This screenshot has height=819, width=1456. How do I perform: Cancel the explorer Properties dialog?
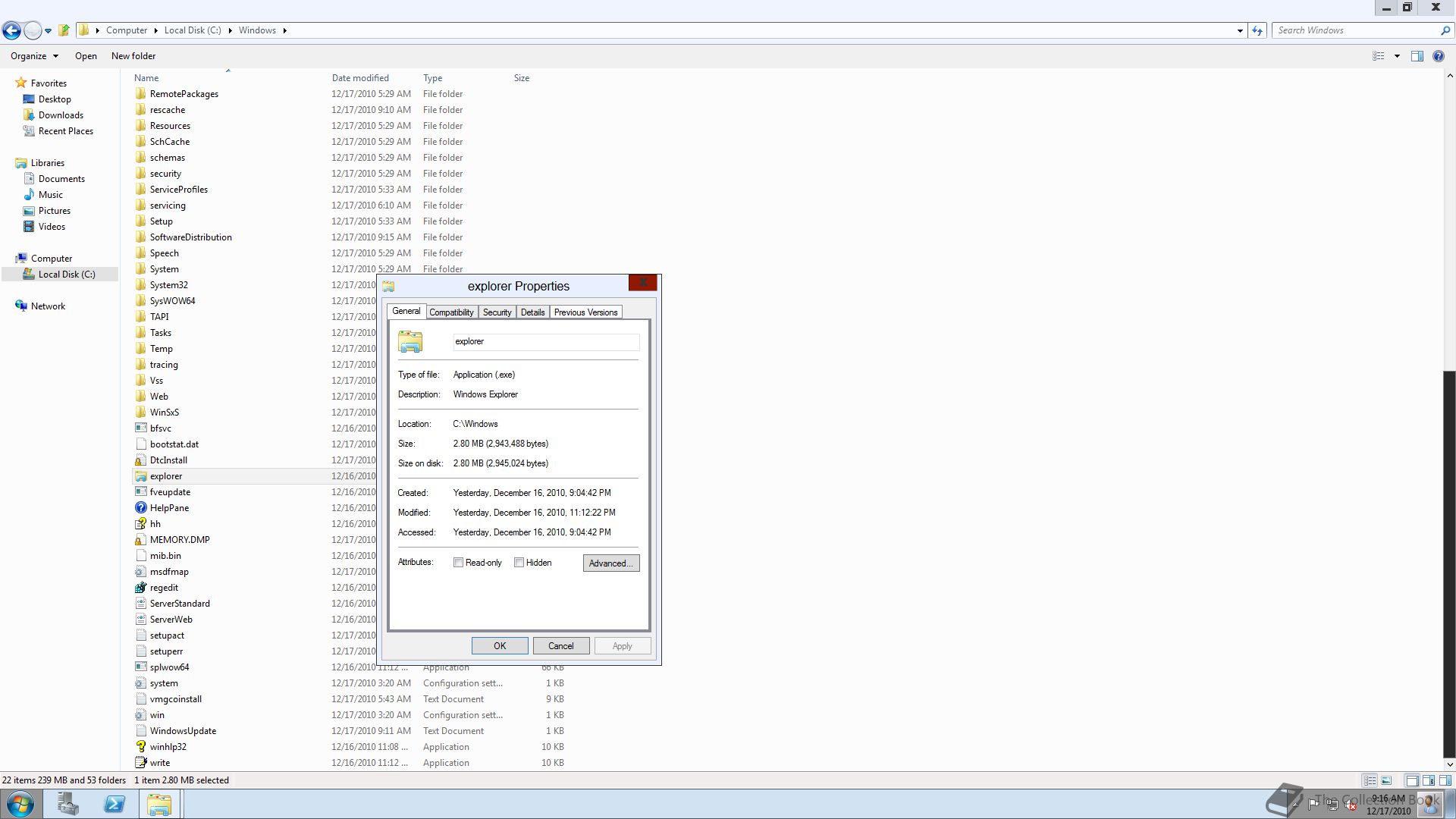561,646
